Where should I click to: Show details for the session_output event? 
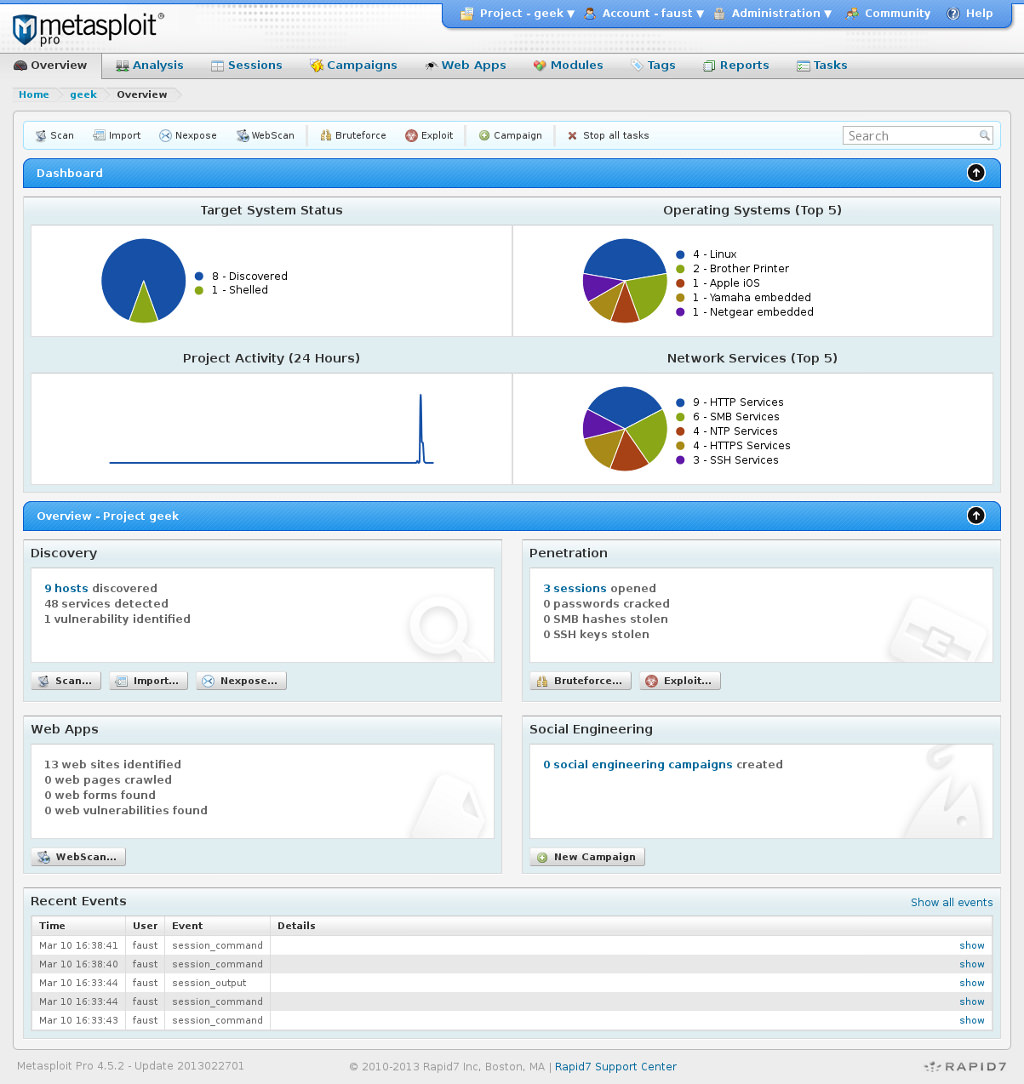[971, 983]
